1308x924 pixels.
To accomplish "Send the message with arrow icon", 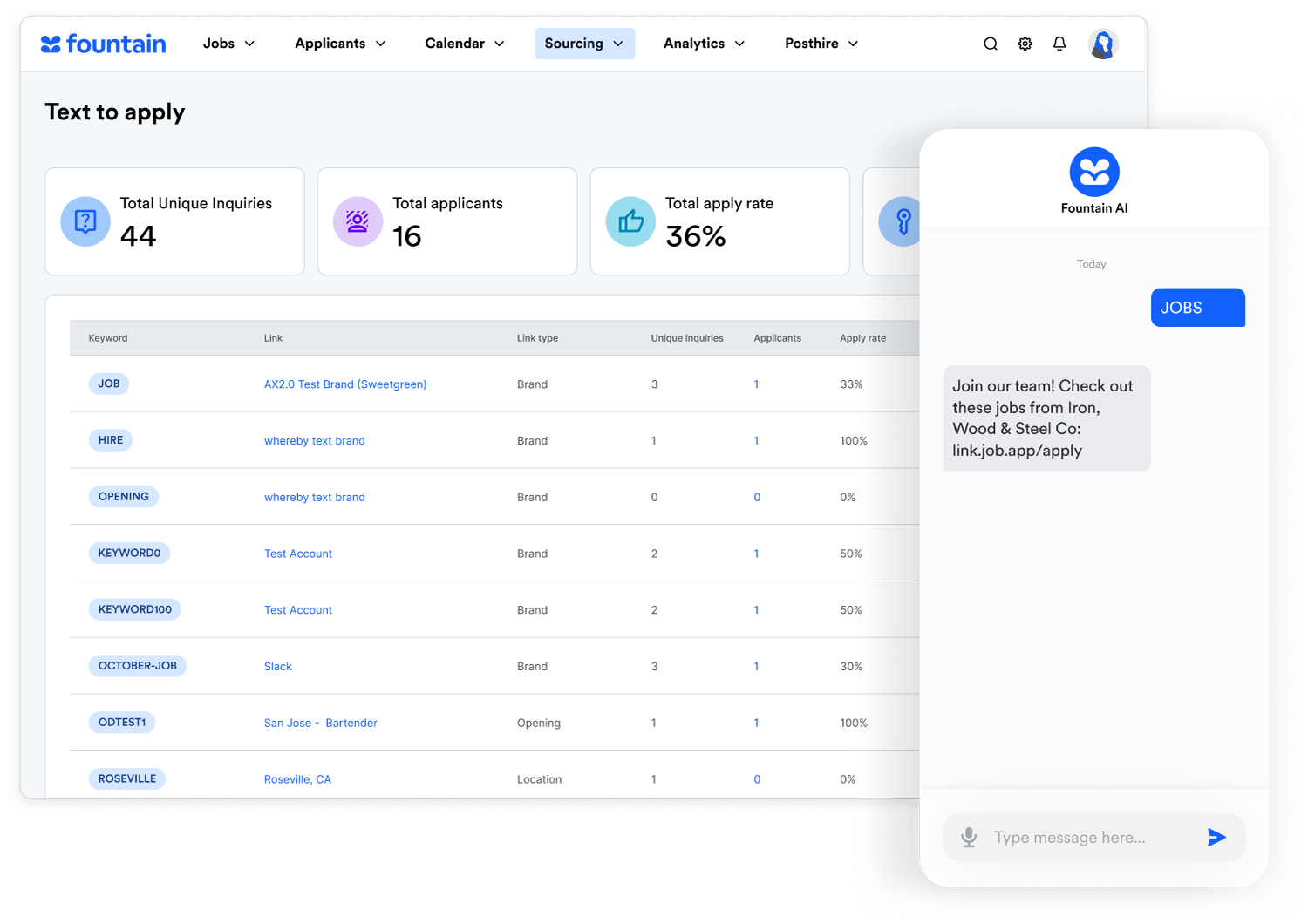I will [1216, 838].
